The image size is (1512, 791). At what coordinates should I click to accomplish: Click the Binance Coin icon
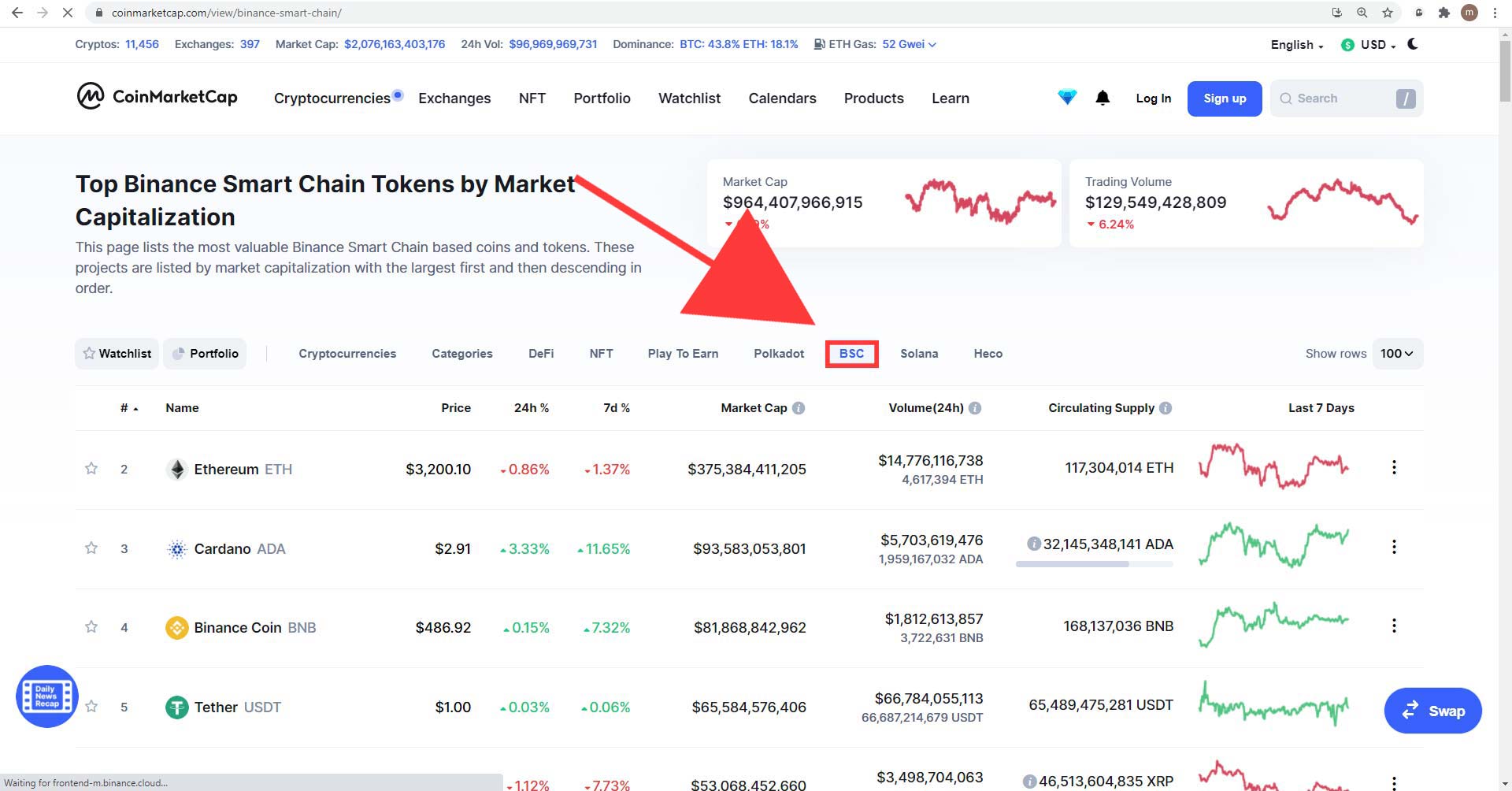point(177,628)
